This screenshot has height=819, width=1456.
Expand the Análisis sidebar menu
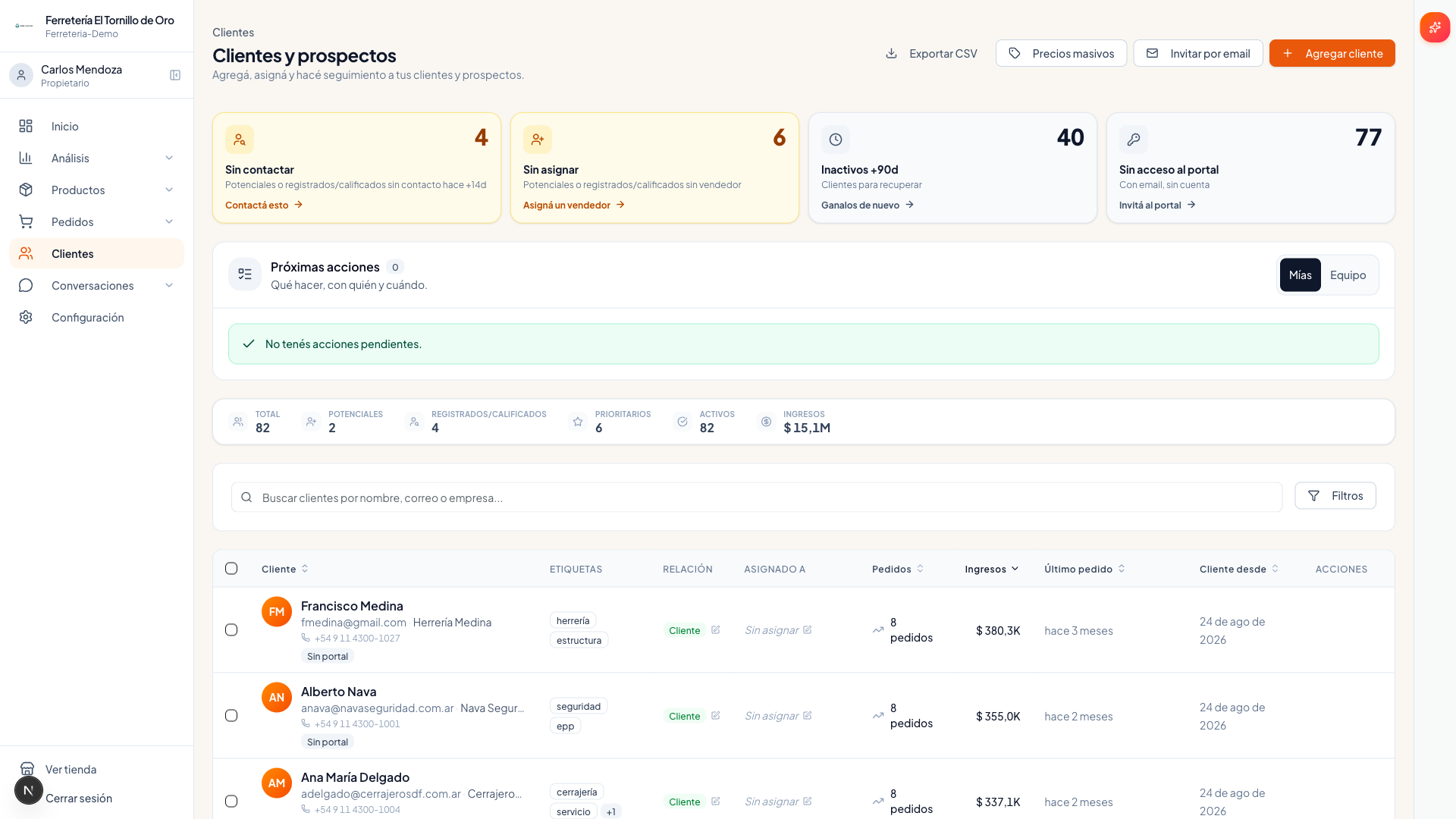pyautogui.click(x=96, y=158)
